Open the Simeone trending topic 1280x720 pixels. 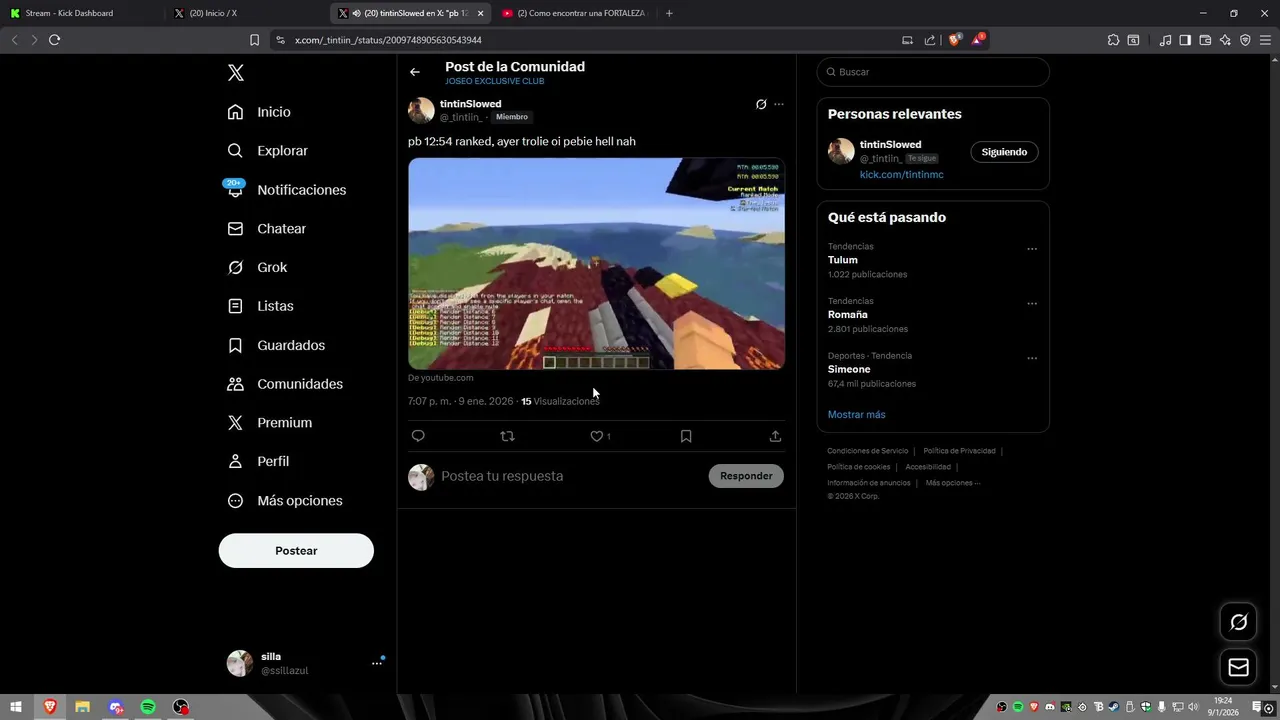(x=849, y=370)
